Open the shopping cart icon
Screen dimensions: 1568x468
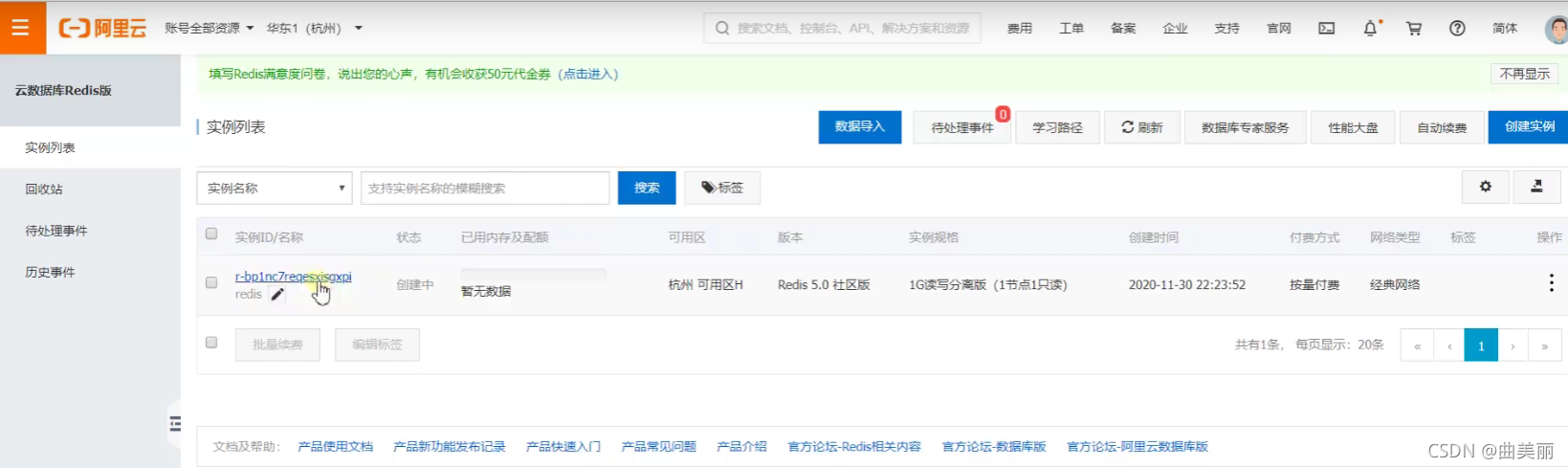click(x=1414, y=28)
